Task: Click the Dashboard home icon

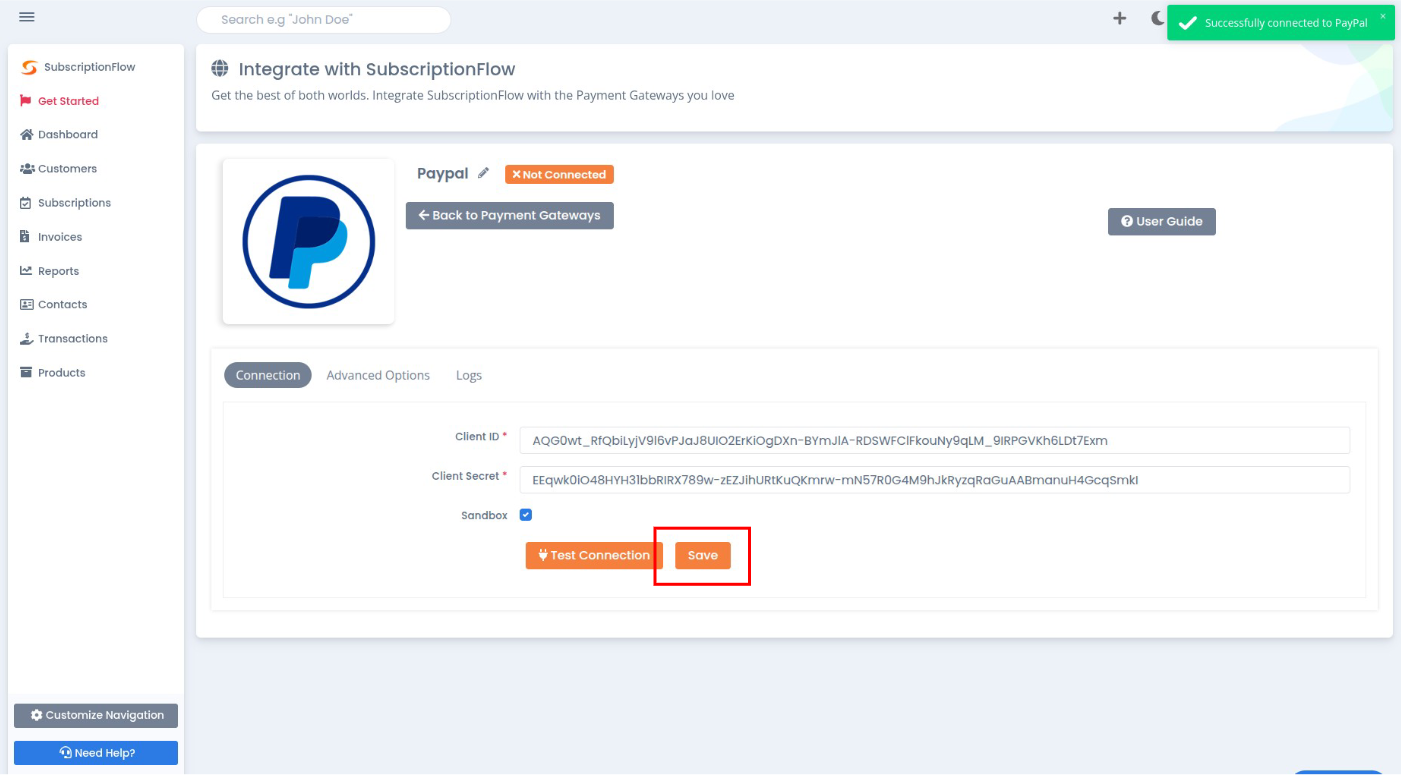Action: (27, 135)
